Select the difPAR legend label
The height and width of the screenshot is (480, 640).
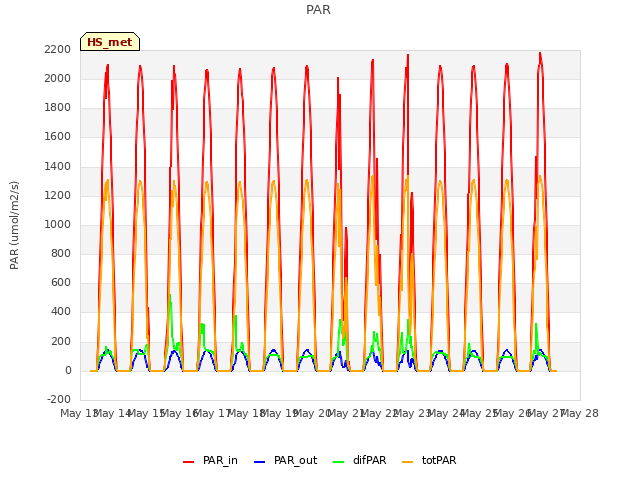tap(369, 460)
